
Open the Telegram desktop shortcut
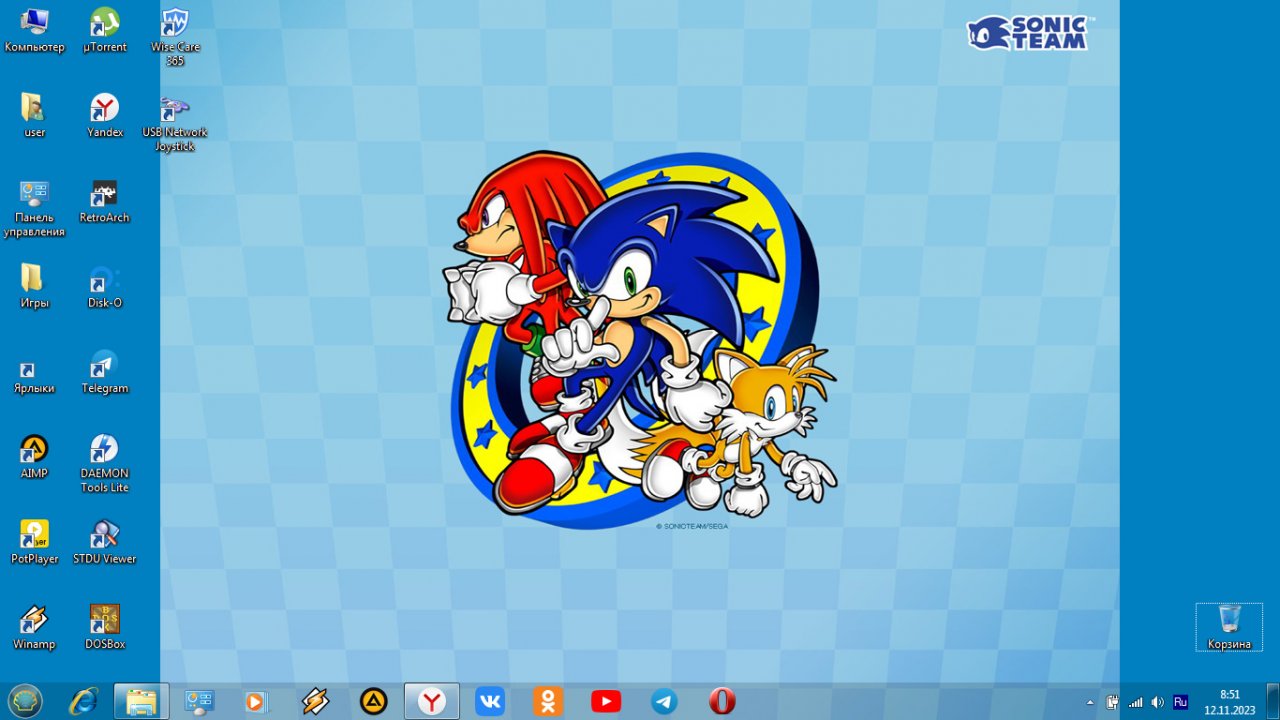click(x=105, y=372)
